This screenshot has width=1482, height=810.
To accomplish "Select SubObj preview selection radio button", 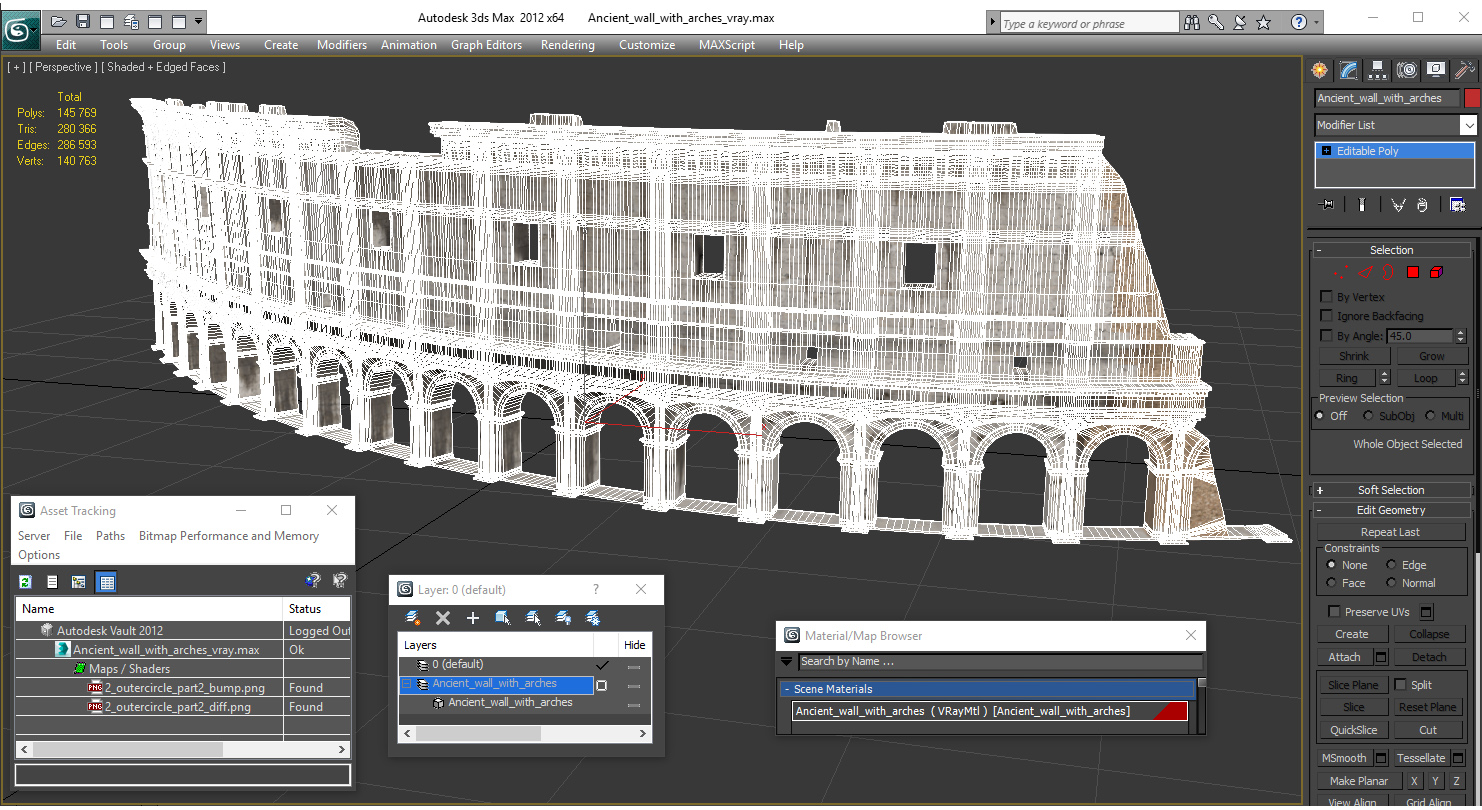I will pyautogui.click(x=1368, y=416).
